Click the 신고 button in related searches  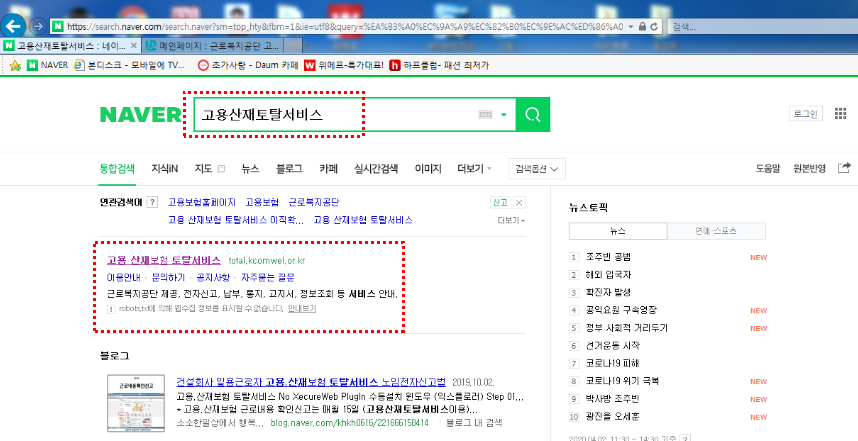pos(500,203)
